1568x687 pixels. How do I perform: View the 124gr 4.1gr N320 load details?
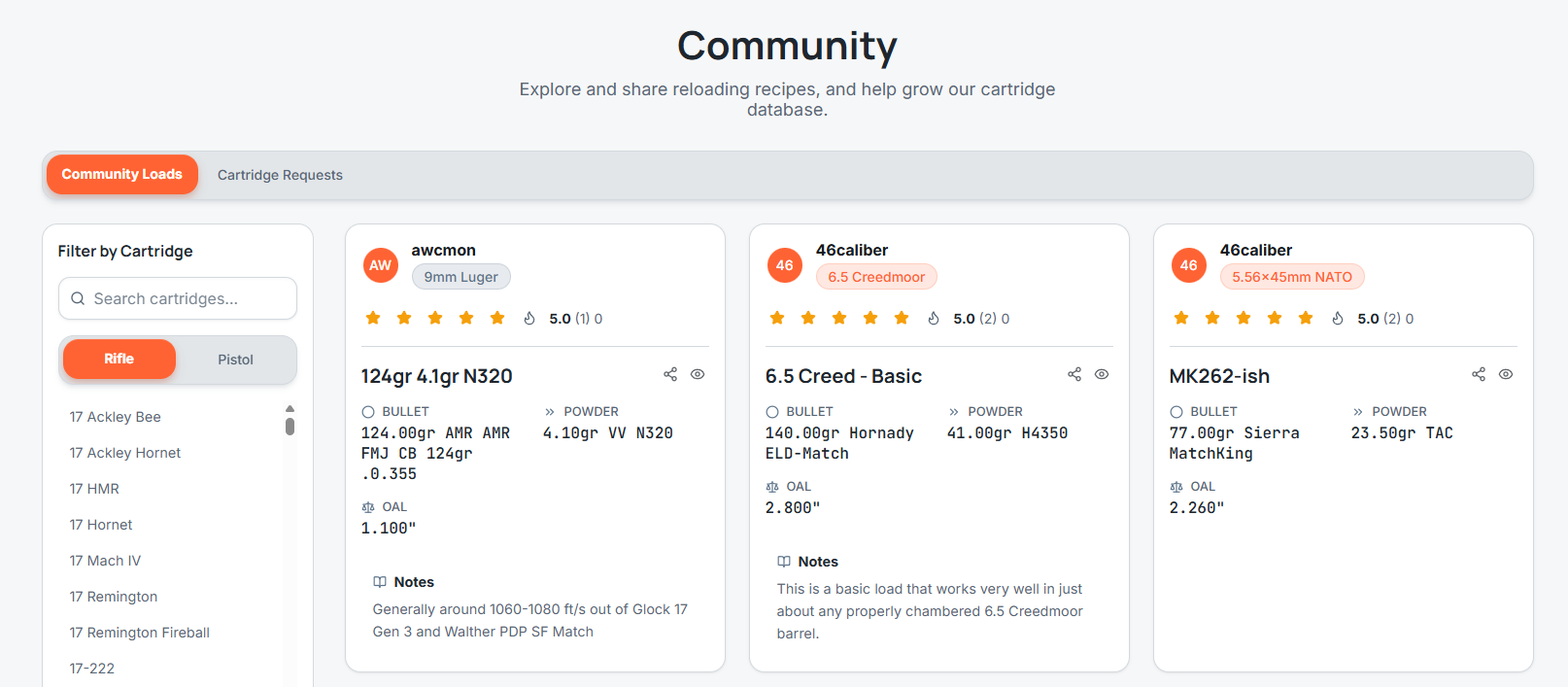698,374
